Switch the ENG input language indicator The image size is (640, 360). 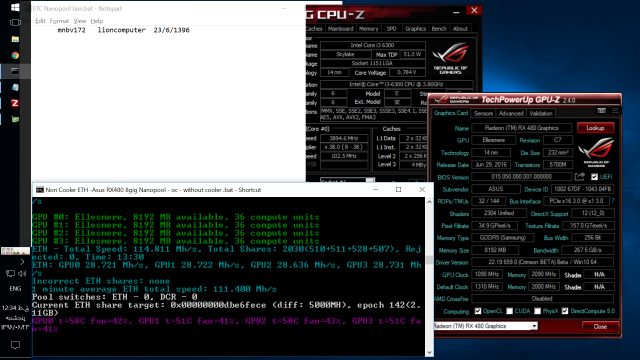pyautogui.click(x=15, y=289)
